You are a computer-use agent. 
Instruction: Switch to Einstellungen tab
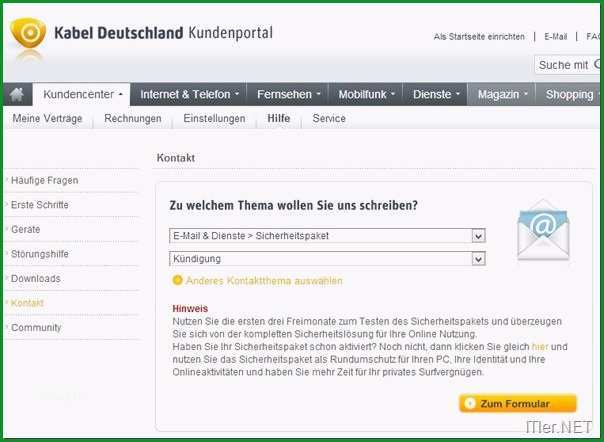coord(214,118)
